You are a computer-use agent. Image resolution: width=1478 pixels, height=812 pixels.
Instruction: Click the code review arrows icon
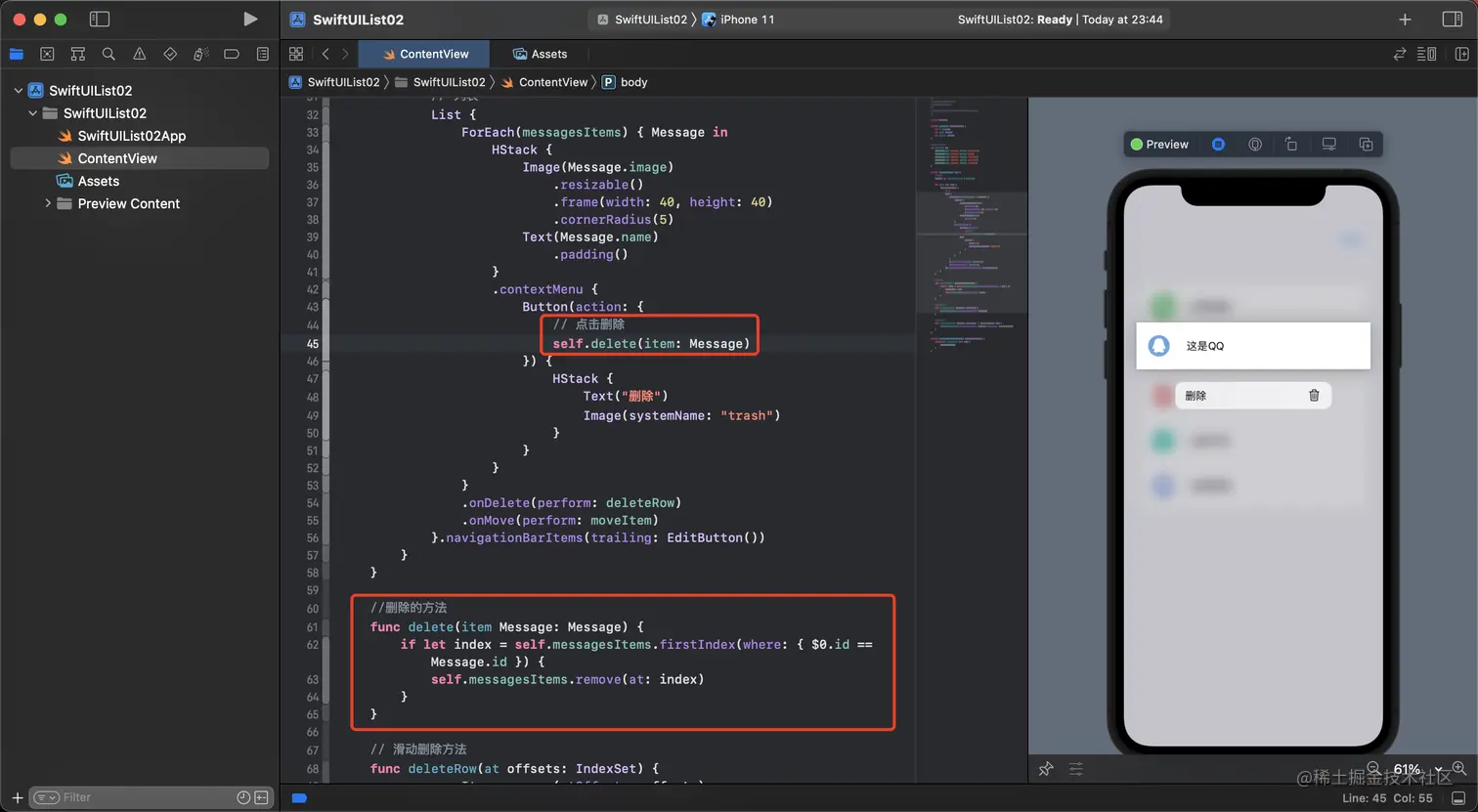pyautogui.click(x=1400, y=54)
